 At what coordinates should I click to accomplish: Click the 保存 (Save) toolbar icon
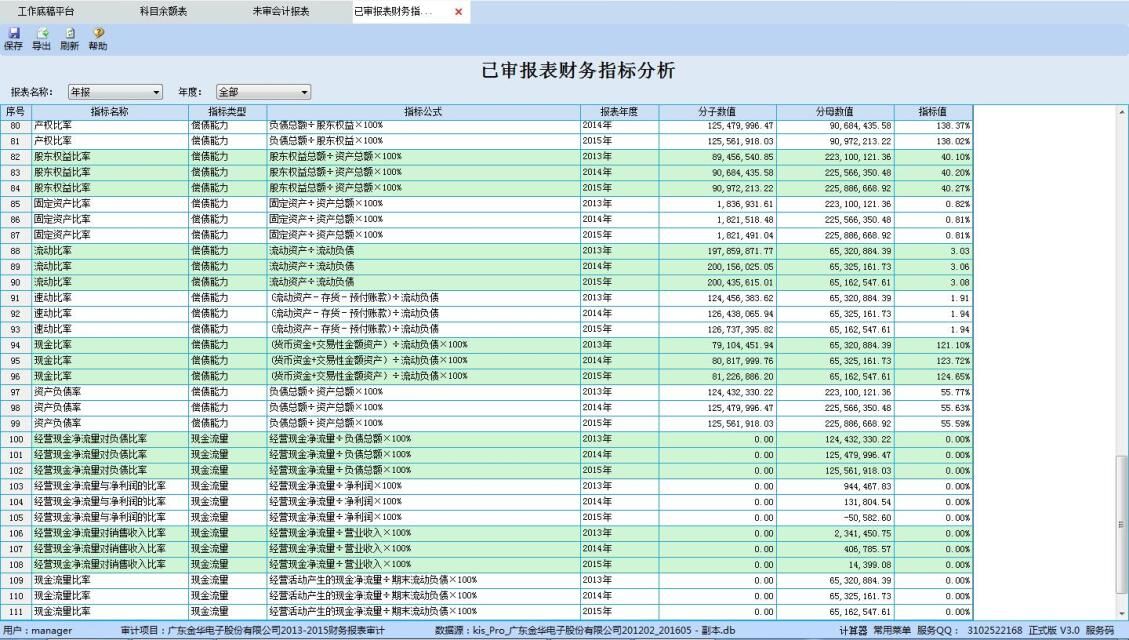[13, 39]
